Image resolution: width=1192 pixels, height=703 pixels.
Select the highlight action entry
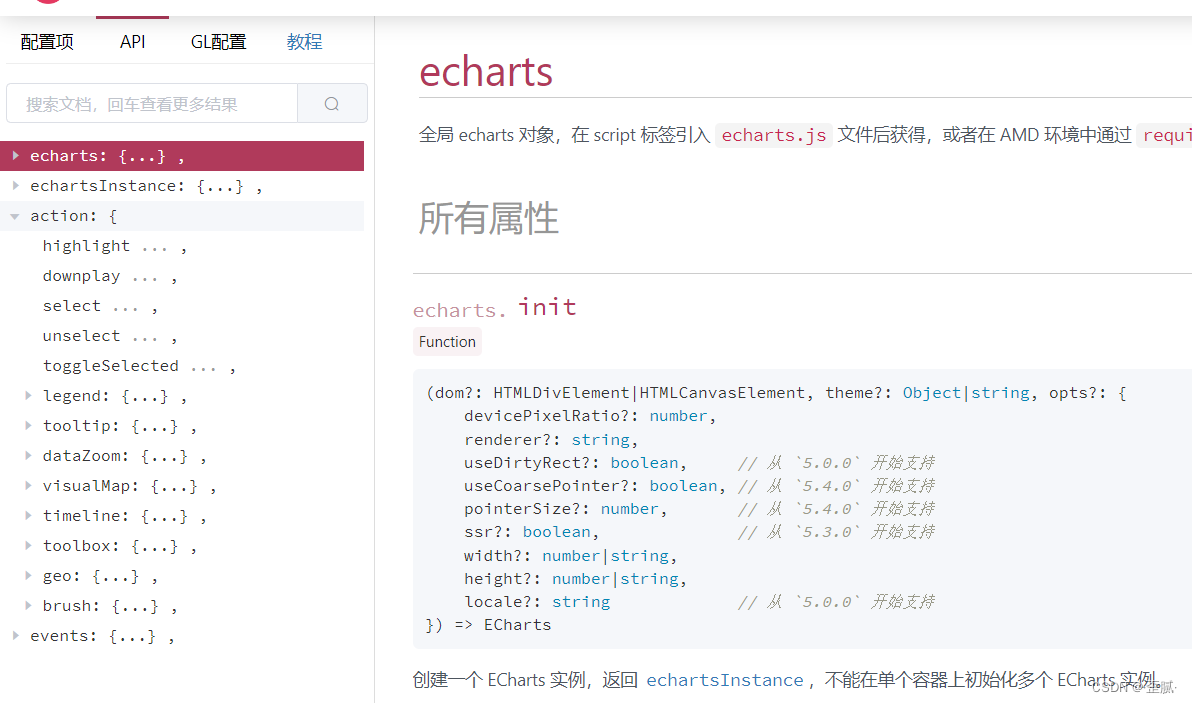[86, 245]
